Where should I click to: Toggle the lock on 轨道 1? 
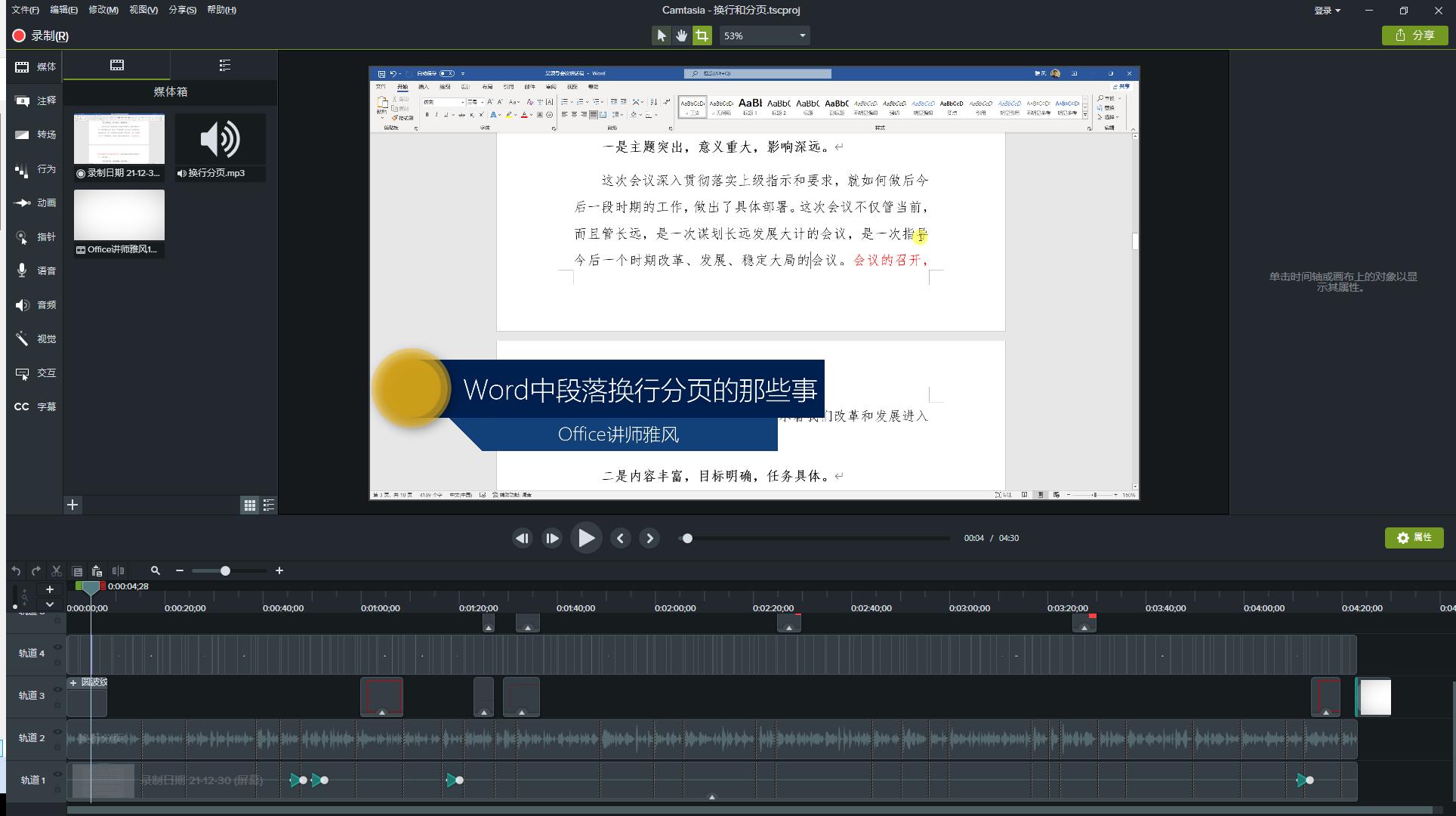(x=57, y=789)
